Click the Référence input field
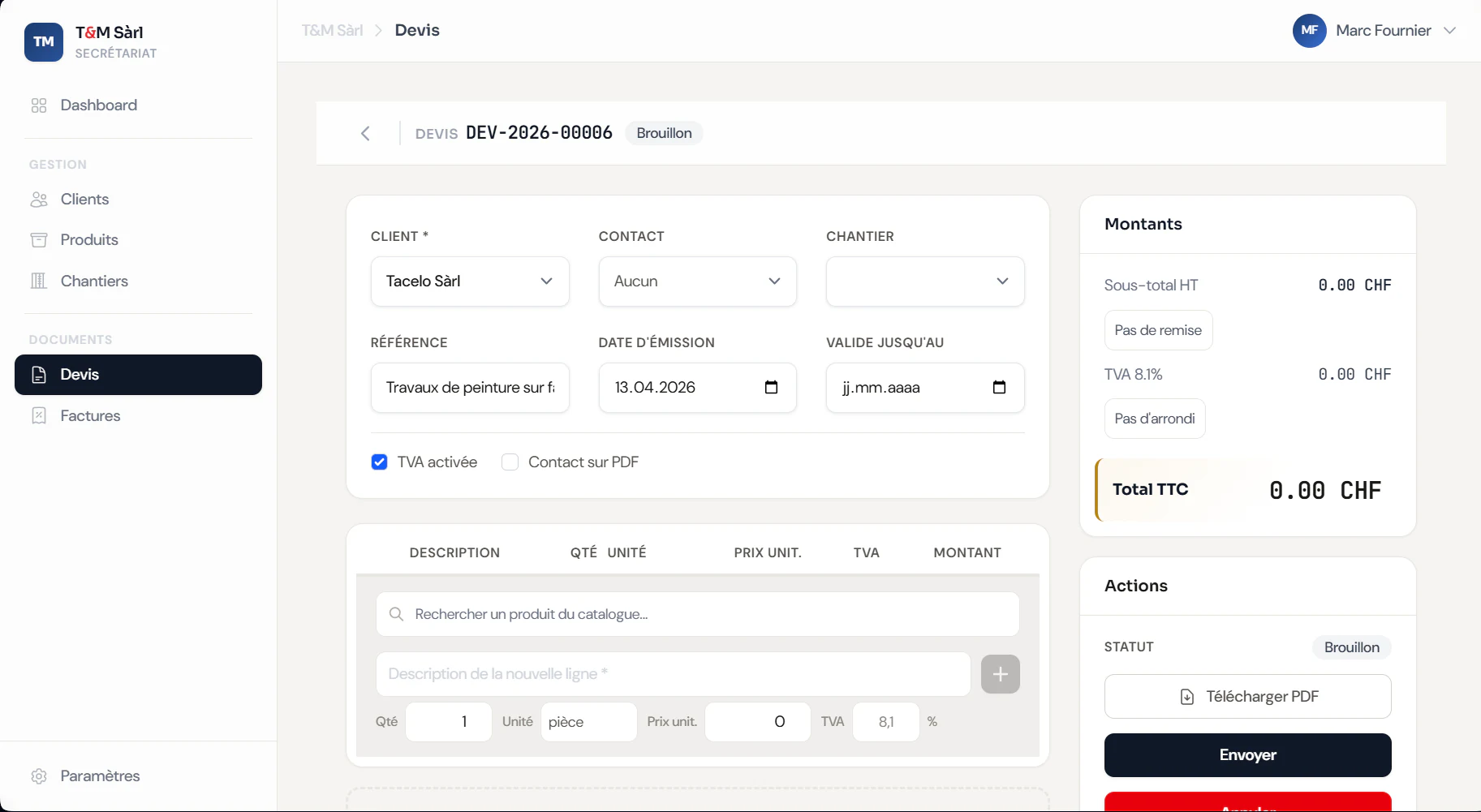Viewport: 1481px width, 812px height. click(470, 388)
